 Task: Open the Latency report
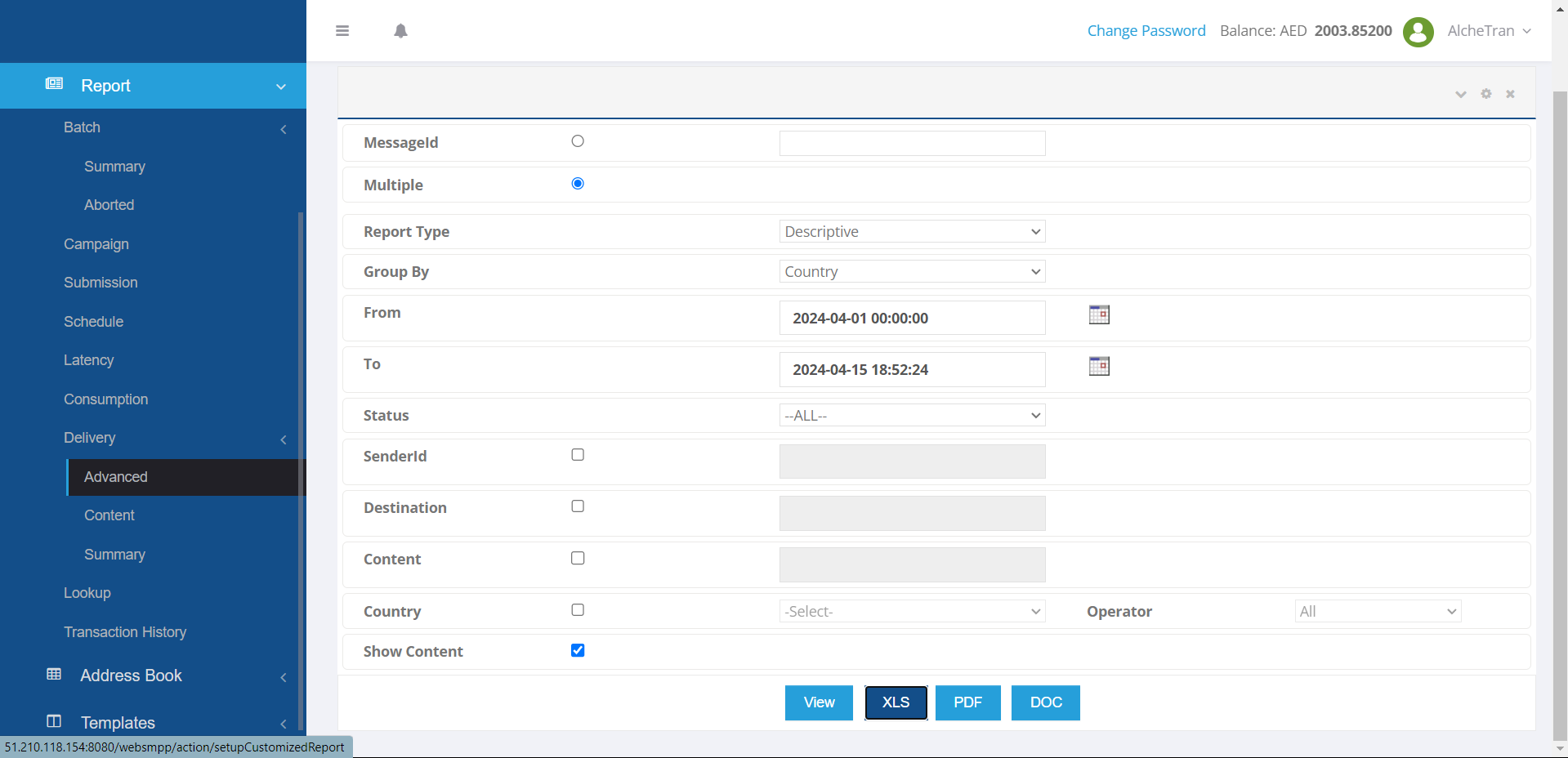point(88,360)
